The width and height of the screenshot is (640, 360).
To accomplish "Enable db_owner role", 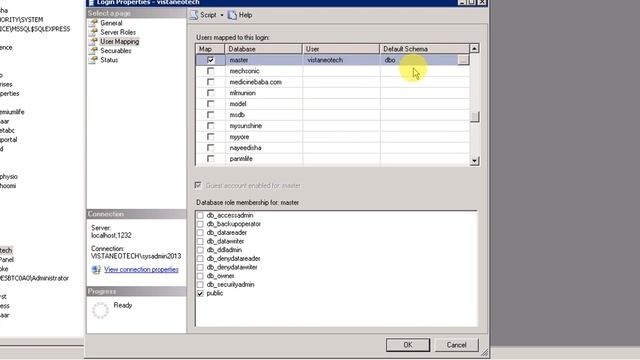I will click(x=200, y=276).
